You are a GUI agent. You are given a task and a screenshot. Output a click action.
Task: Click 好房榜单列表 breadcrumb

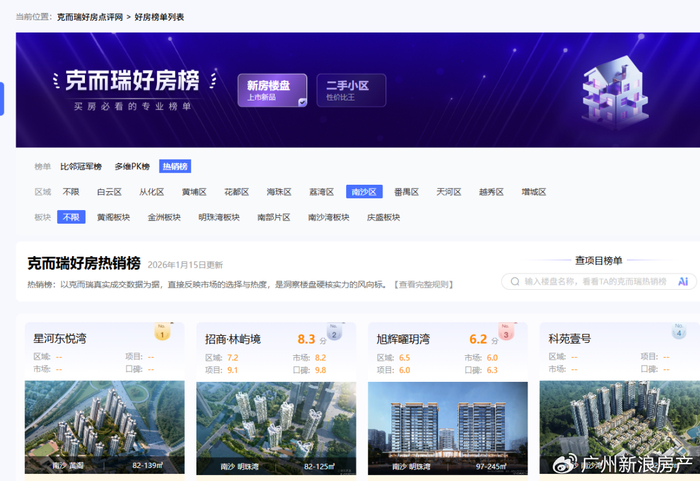tap(159, 17)
